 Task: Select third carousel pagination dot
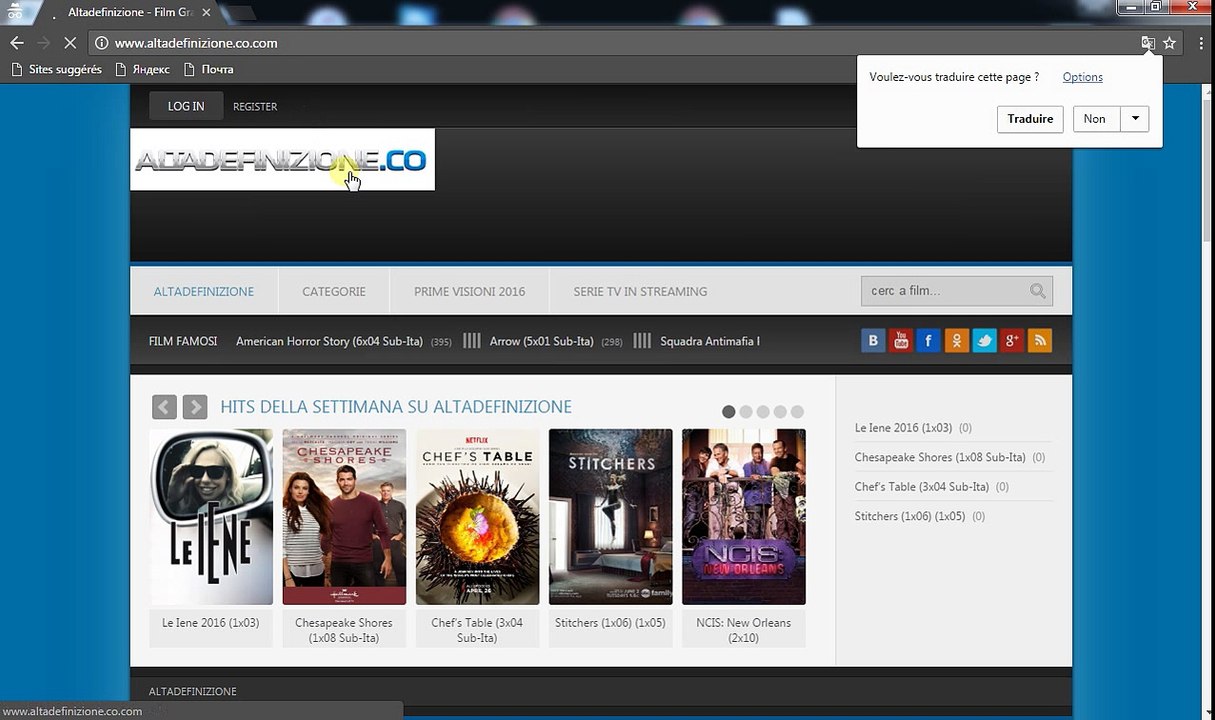click(763, 412)
